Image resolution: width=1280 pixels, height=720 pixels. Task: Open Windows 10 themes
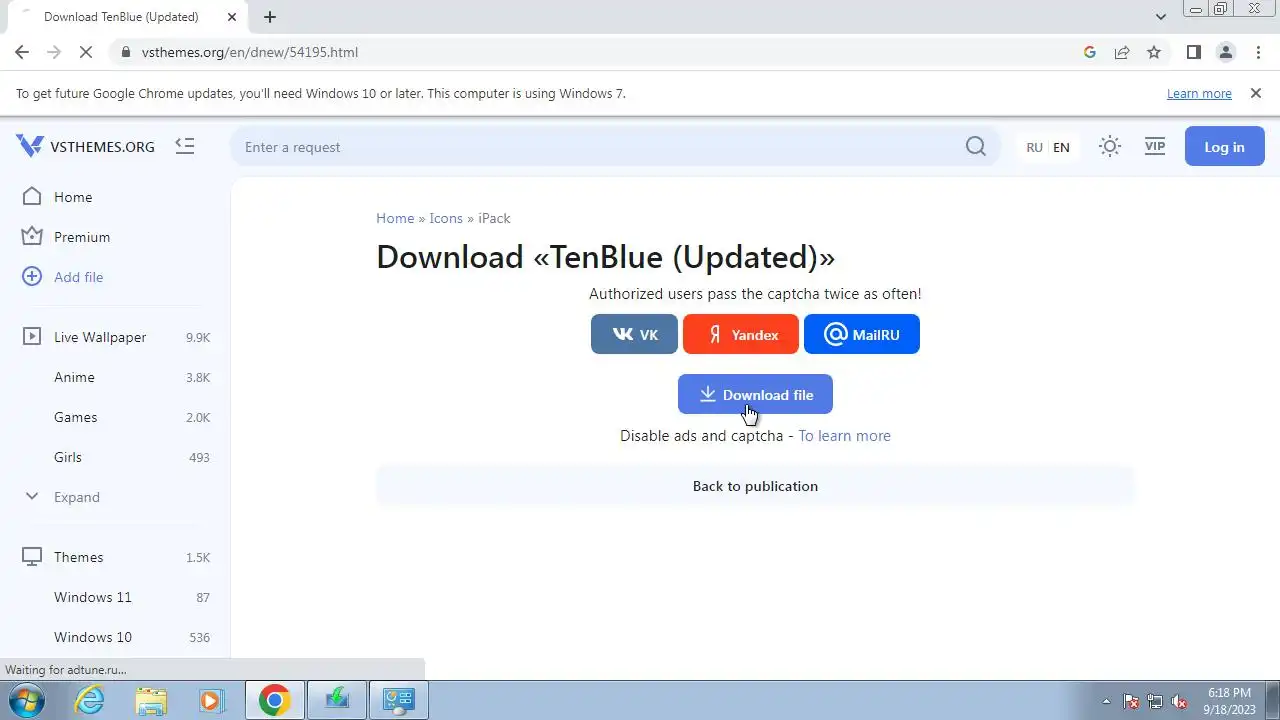point(92,637)
